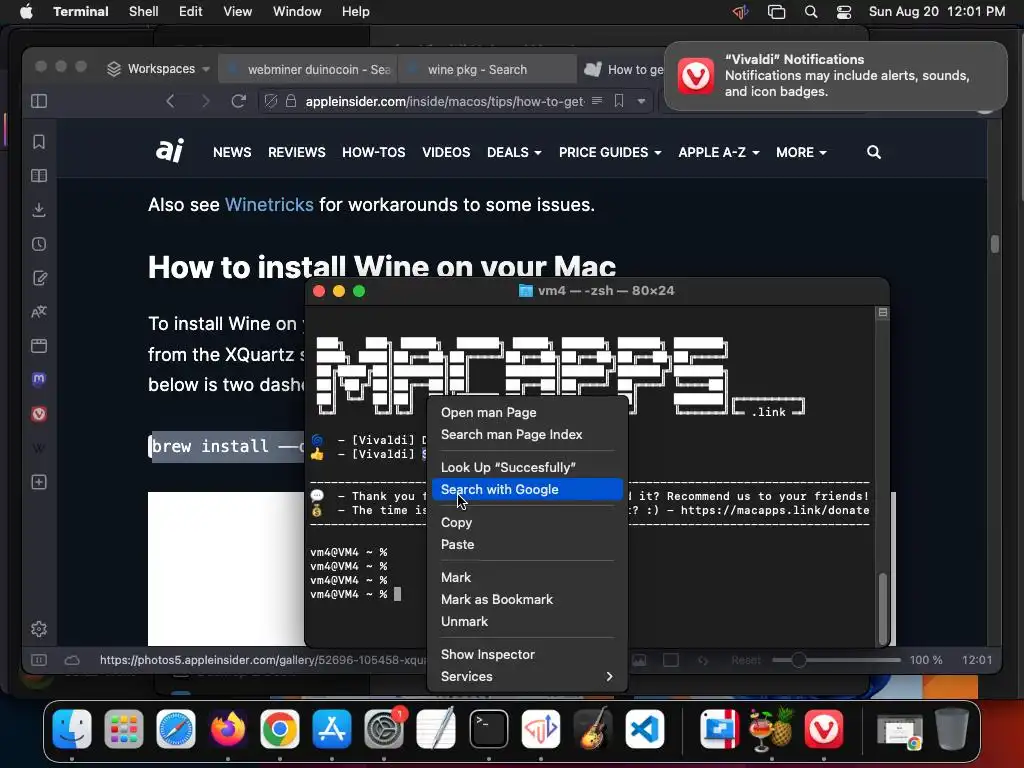The width and height of the screenshot is (1024, 768).
Task: Toggle panel button in Vivaldi status bar
Action: pos(39,660)
